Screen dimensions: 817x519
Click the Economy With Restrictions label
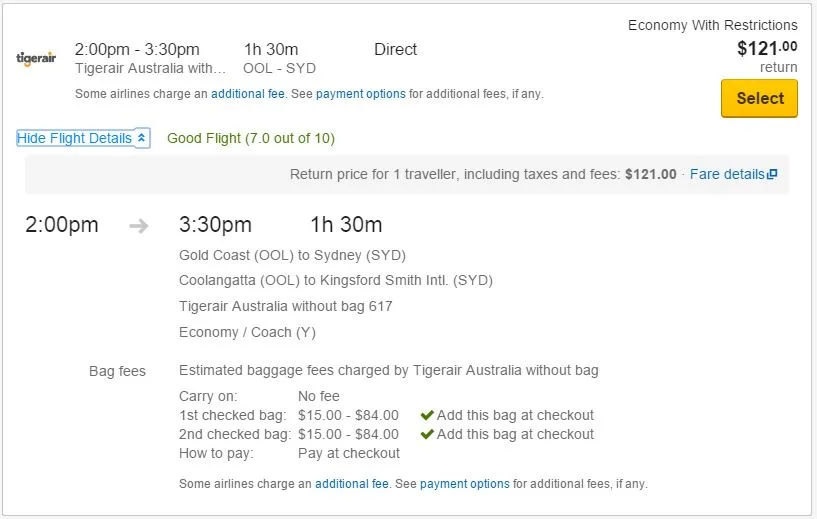[712, 25]
